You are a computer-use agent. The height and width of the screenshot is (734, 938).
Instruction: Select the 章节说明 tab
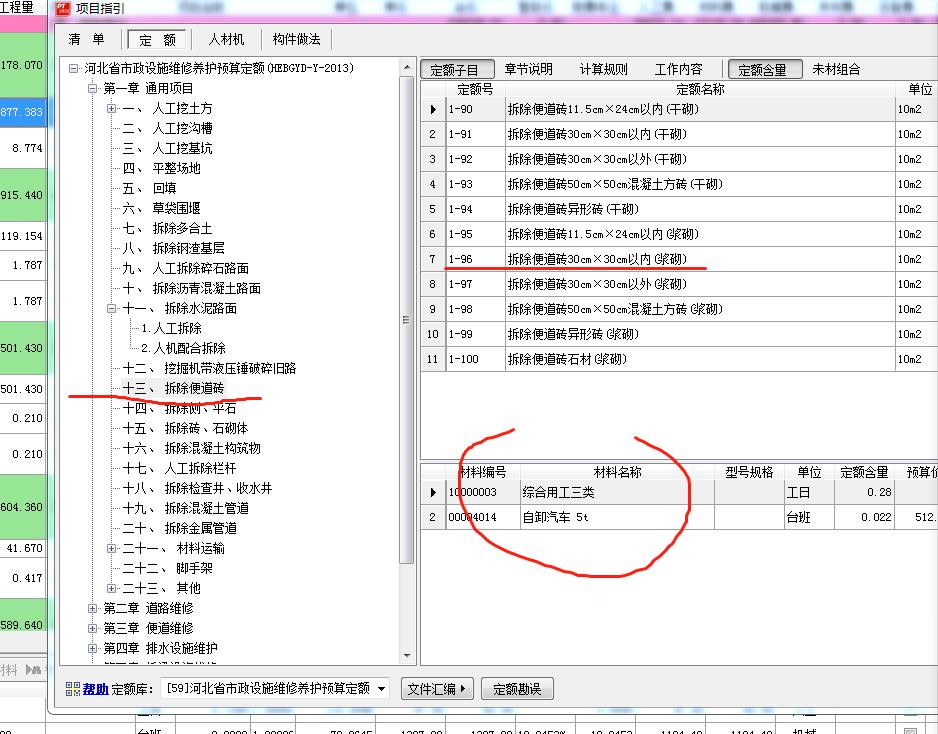pyautogui.click(x=528, y=69)
